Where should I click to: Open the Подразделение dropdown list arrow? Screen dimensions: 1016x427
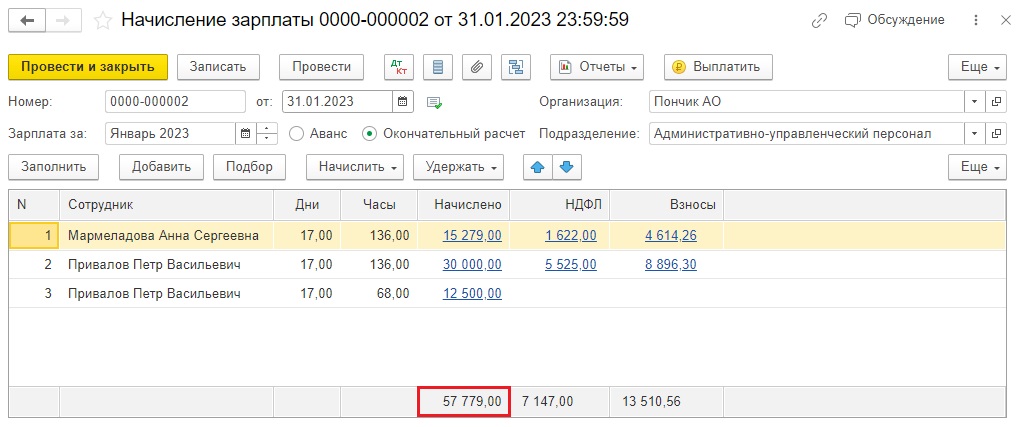pyautogui.click(x=975, y=134)
